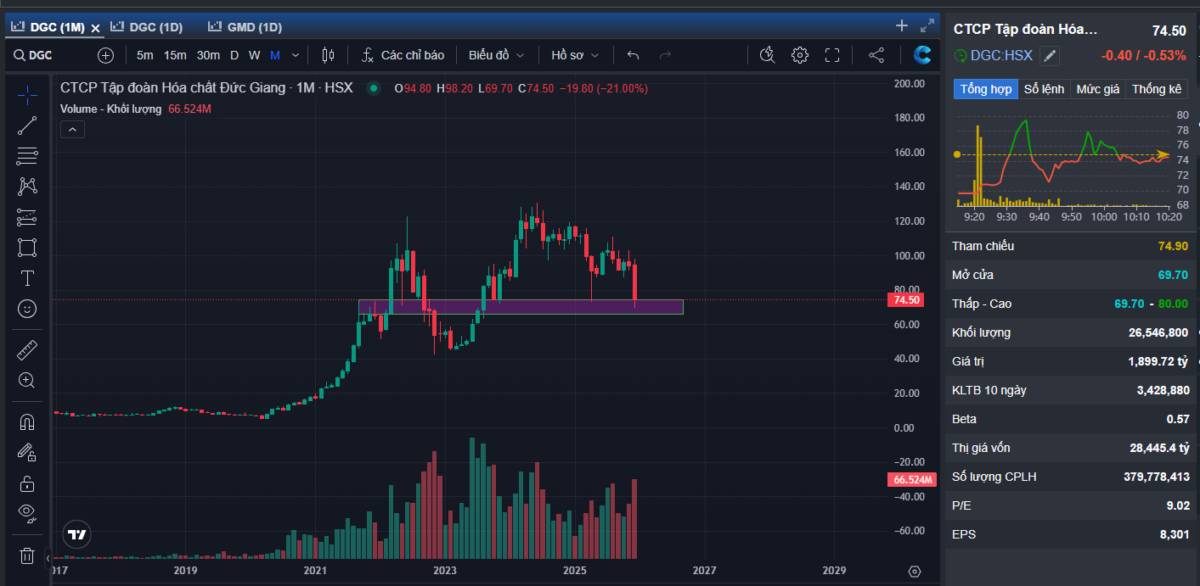
Task: Select the ruler measure tool
Action: point(27,350)
